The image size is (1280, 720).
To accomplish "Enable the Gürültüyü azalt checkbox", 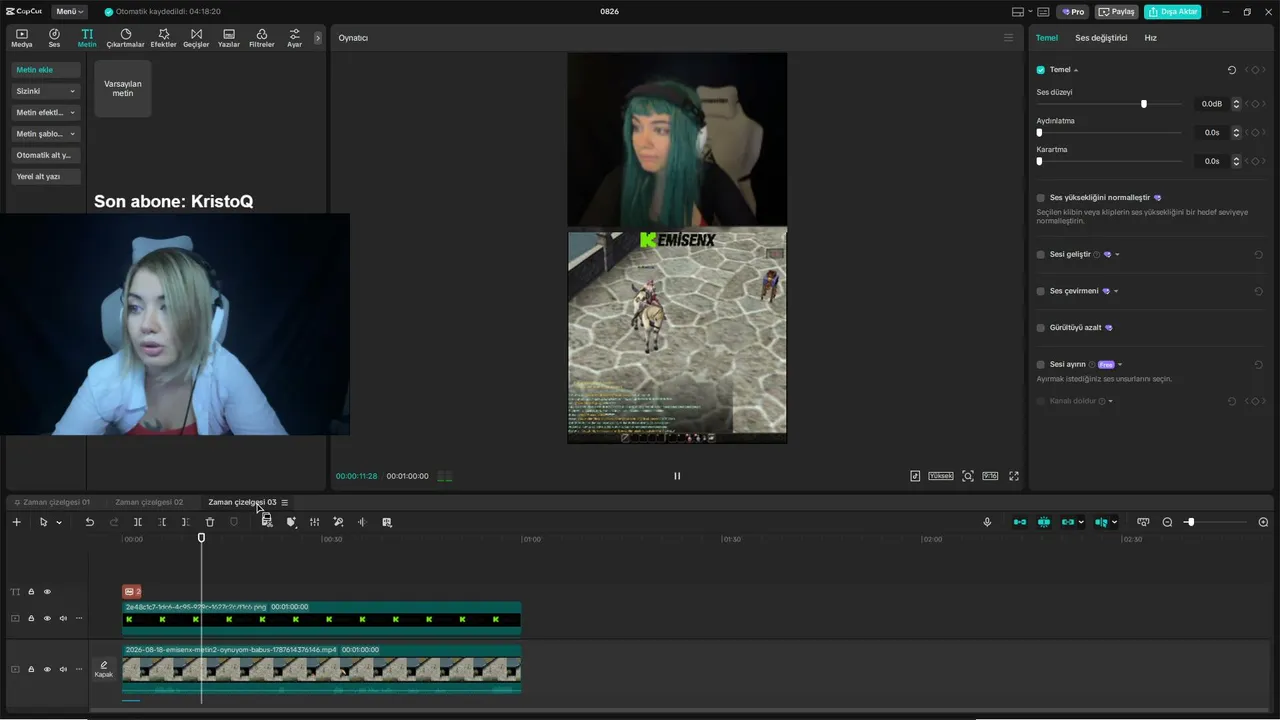I will click(x=1040, y=328).
